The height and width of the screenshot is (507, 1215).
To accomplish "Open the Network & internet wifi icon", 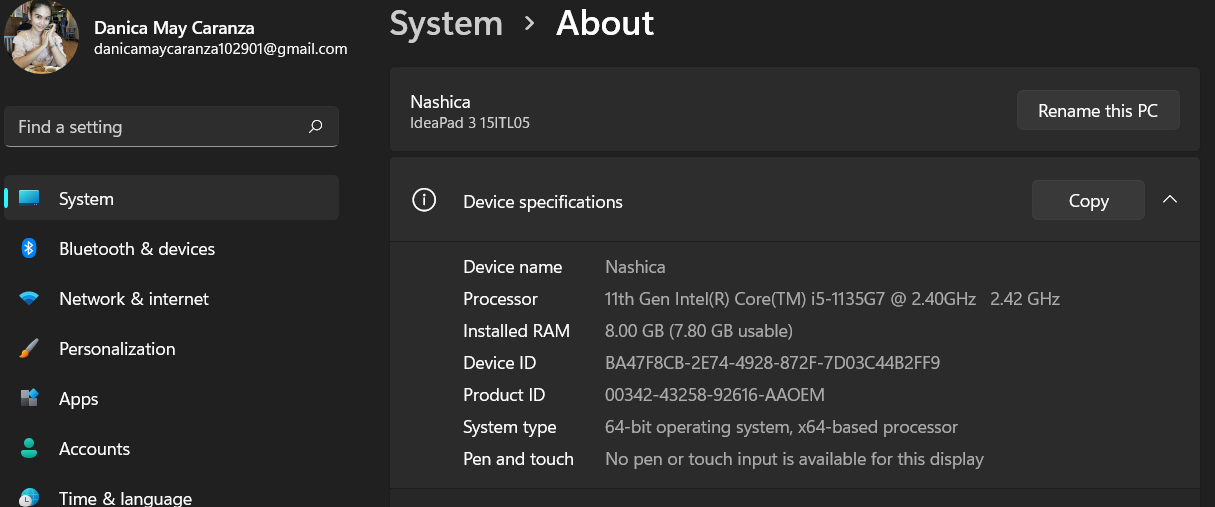I will pyautogui.click(x=29, y=298).
